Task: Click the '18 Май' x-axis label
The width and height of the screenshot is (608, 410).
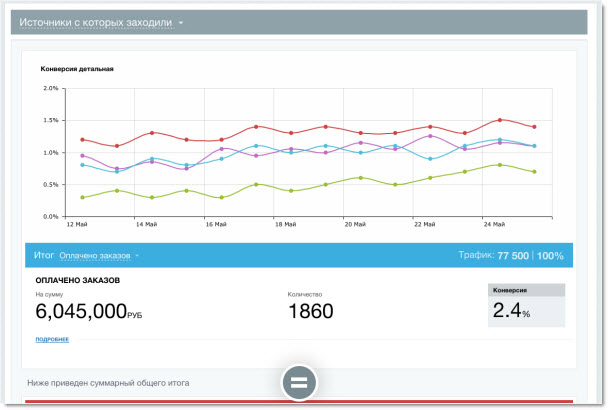Action: (285, 225)
